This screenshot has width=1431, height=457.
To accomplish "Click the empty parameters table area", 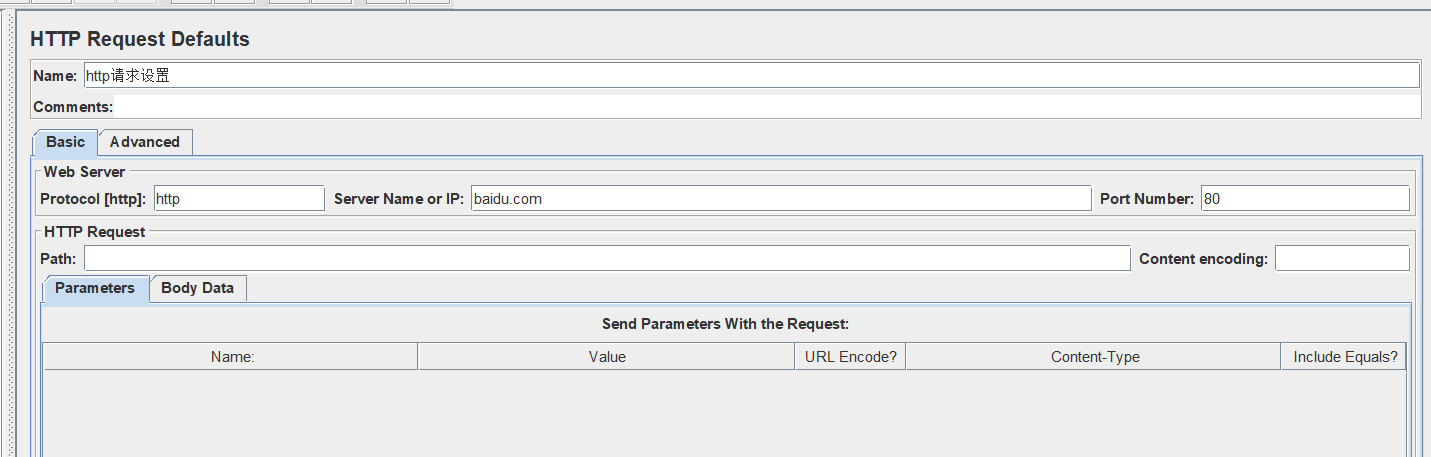I will coord(725,413).
